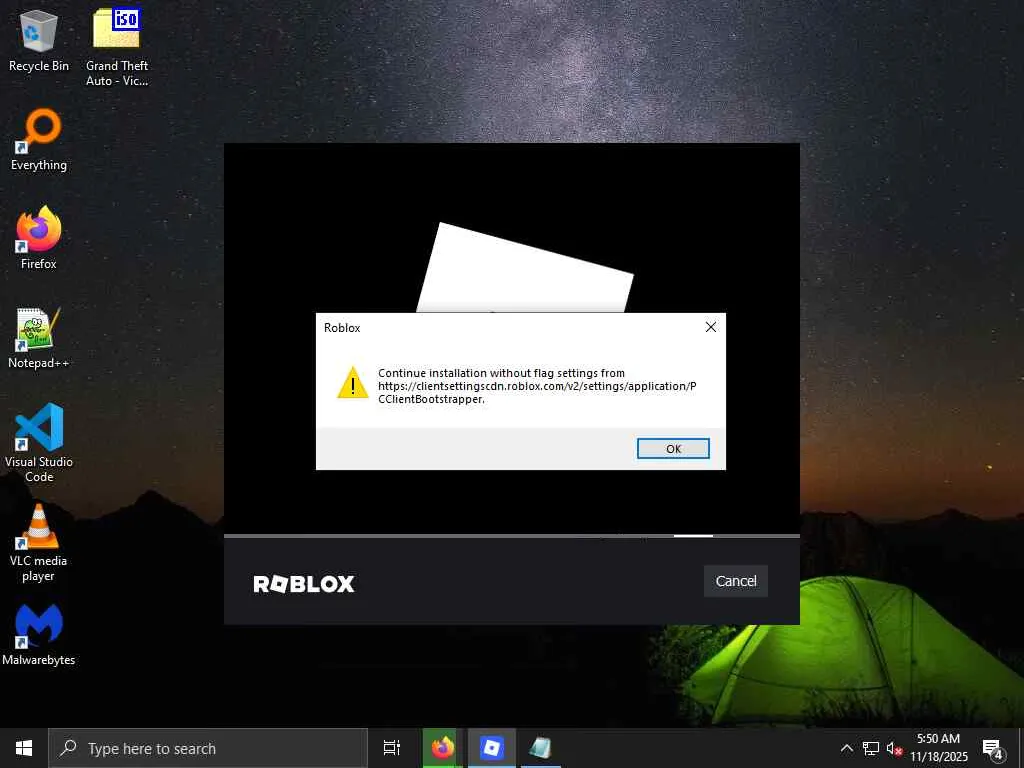
Task: Click the taskbar search box
Action: tap(208, 748)
